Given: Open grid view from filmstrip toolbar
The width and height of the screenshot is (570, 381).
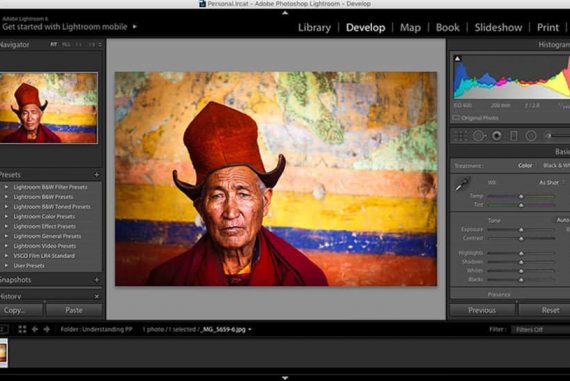Looking at the screenshot, I should pyautogui.click(x=22, y=329).
